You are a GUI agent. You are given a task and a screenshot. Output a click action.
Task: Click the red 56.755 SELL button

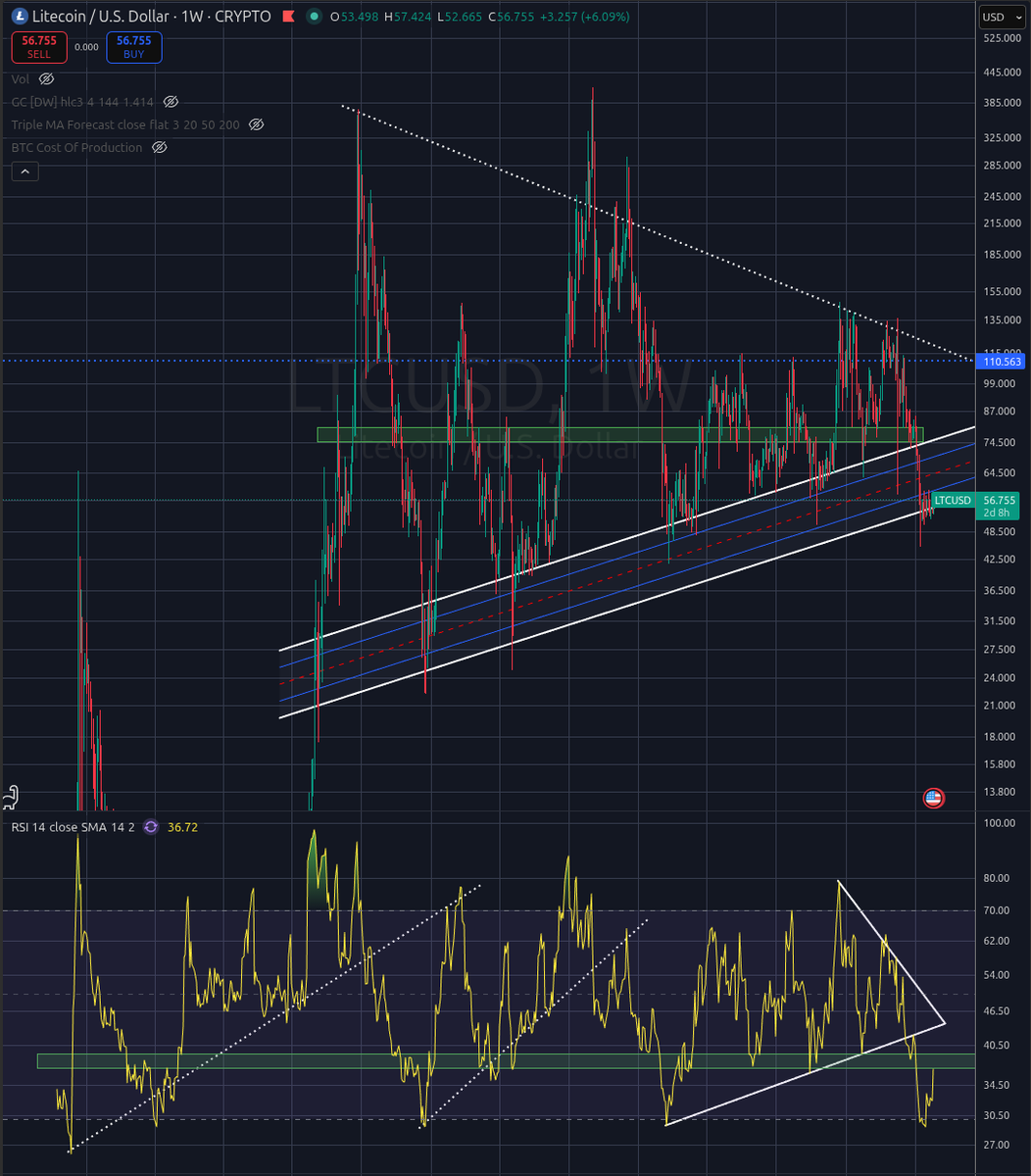(x=37, y=47)
